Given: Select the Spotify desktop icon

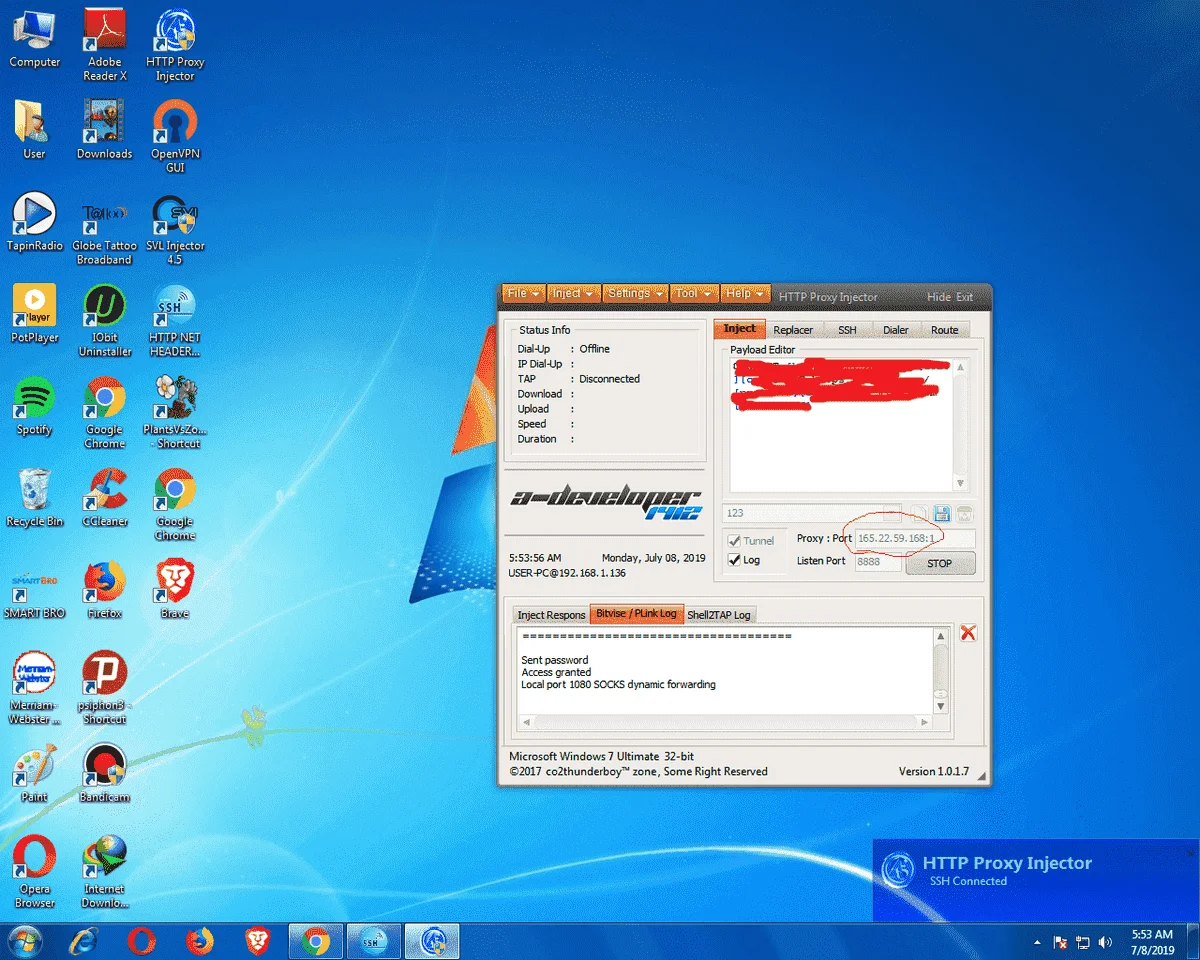Looking at the screenshot, I should click(x=35, y=407).
